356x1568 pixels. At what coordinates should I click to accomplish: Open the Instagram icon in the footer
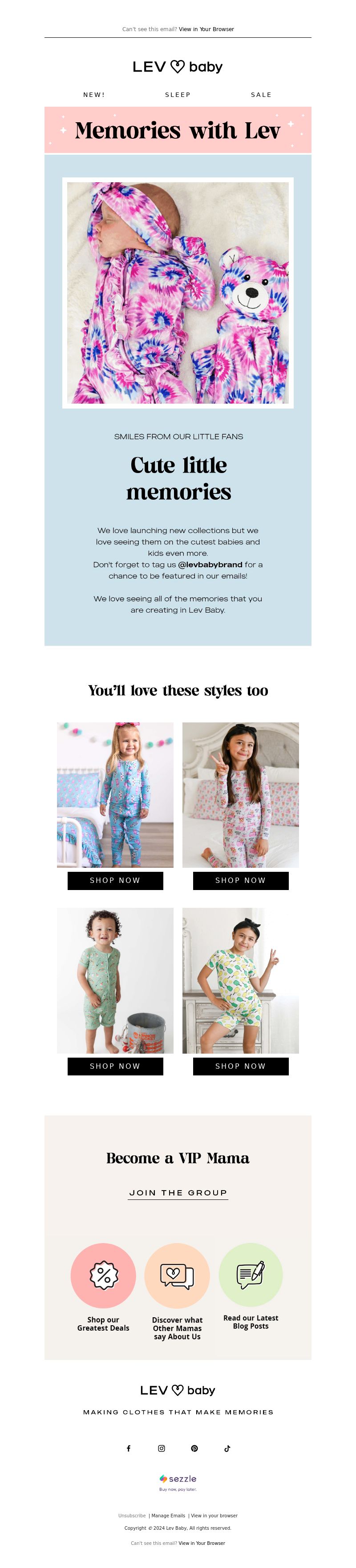coord(162,1448)
